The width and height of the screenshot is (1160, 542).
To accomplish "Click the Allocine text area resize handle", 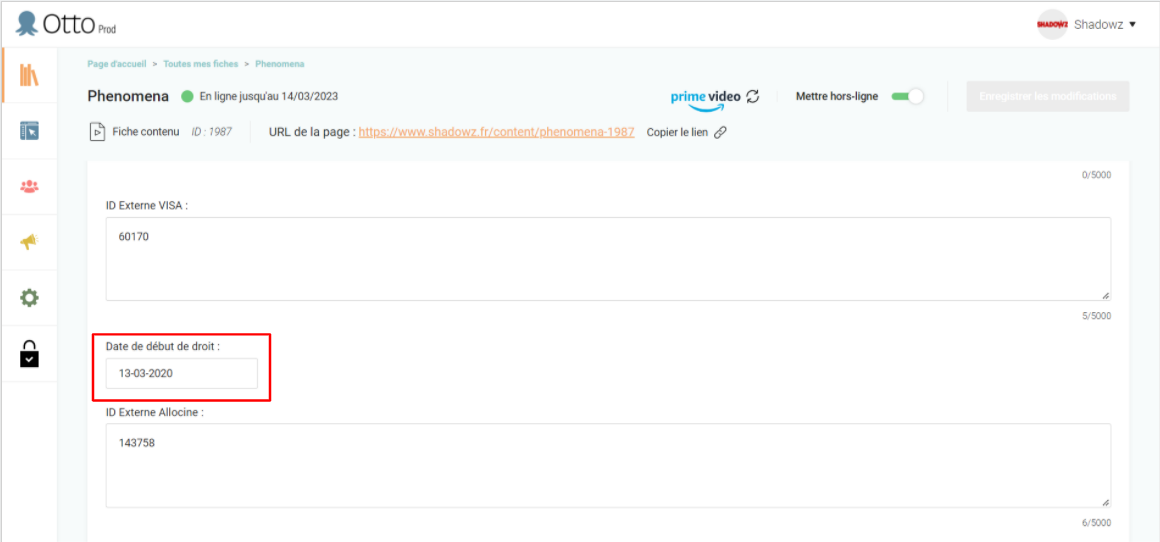I will pos(1105,503).
